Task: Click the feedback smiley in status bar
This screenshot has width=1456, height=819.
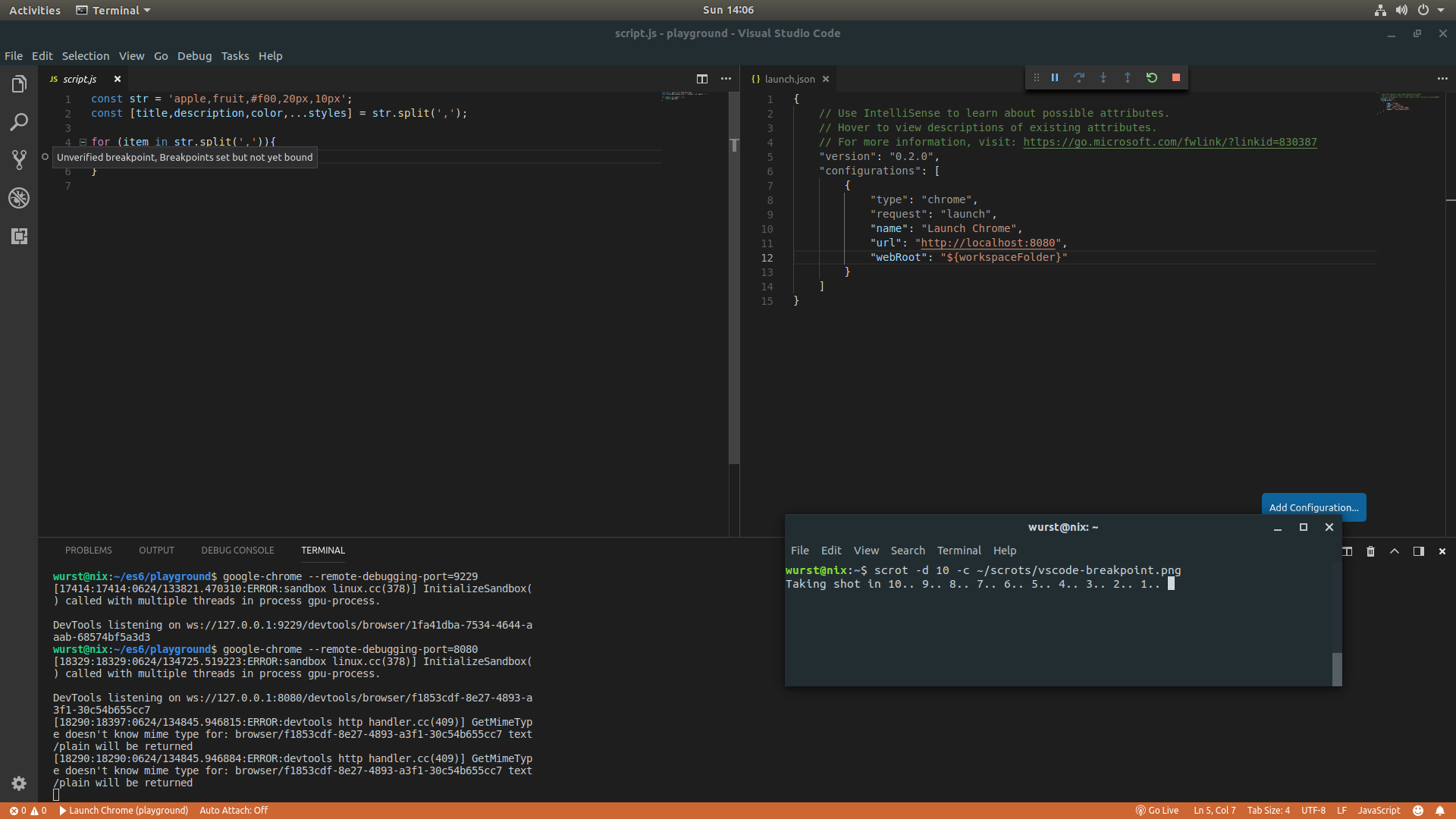Action: tap(1417, 811)
